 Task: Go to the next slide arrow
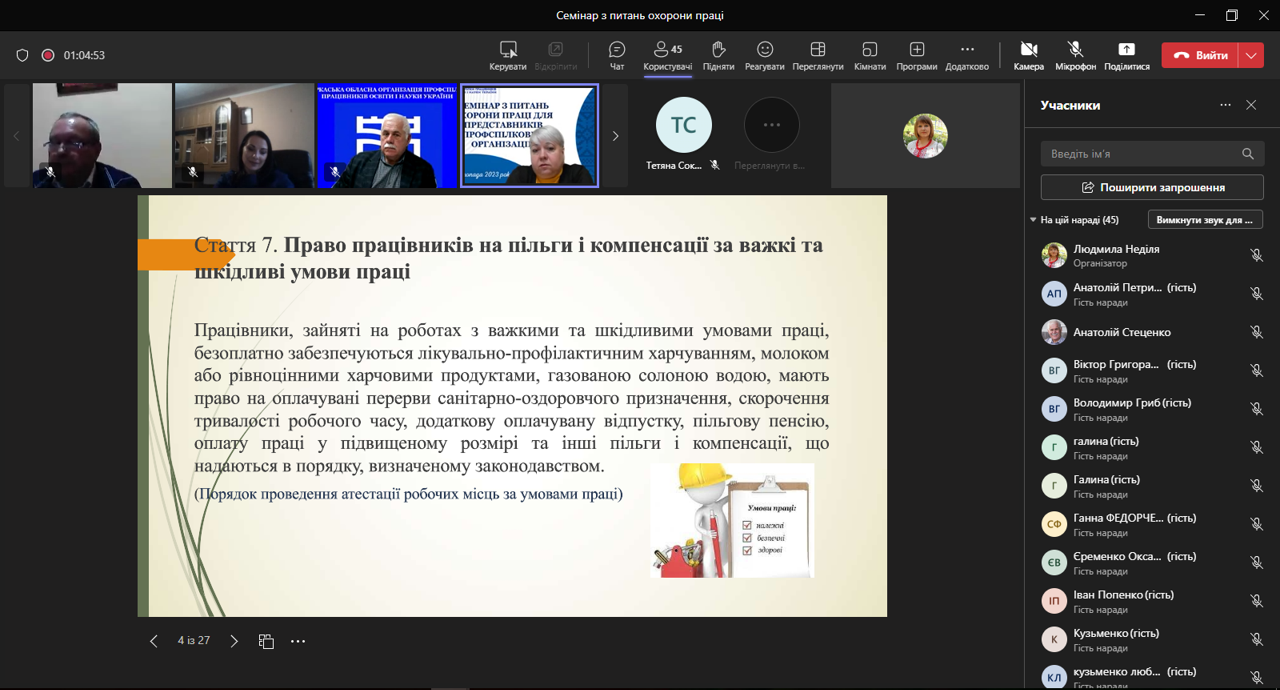tap(234, 641)
